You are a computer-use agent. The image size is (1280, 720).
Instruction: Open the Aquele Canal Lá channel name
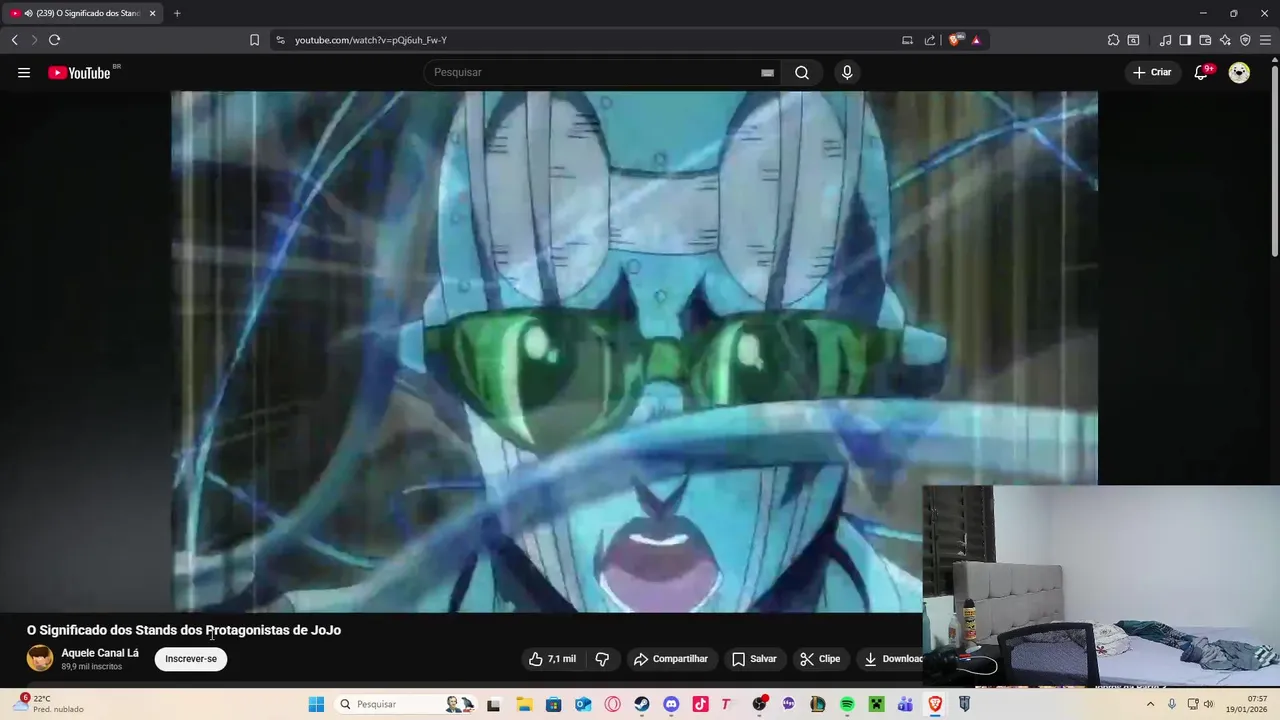click(x=100, y=653)
